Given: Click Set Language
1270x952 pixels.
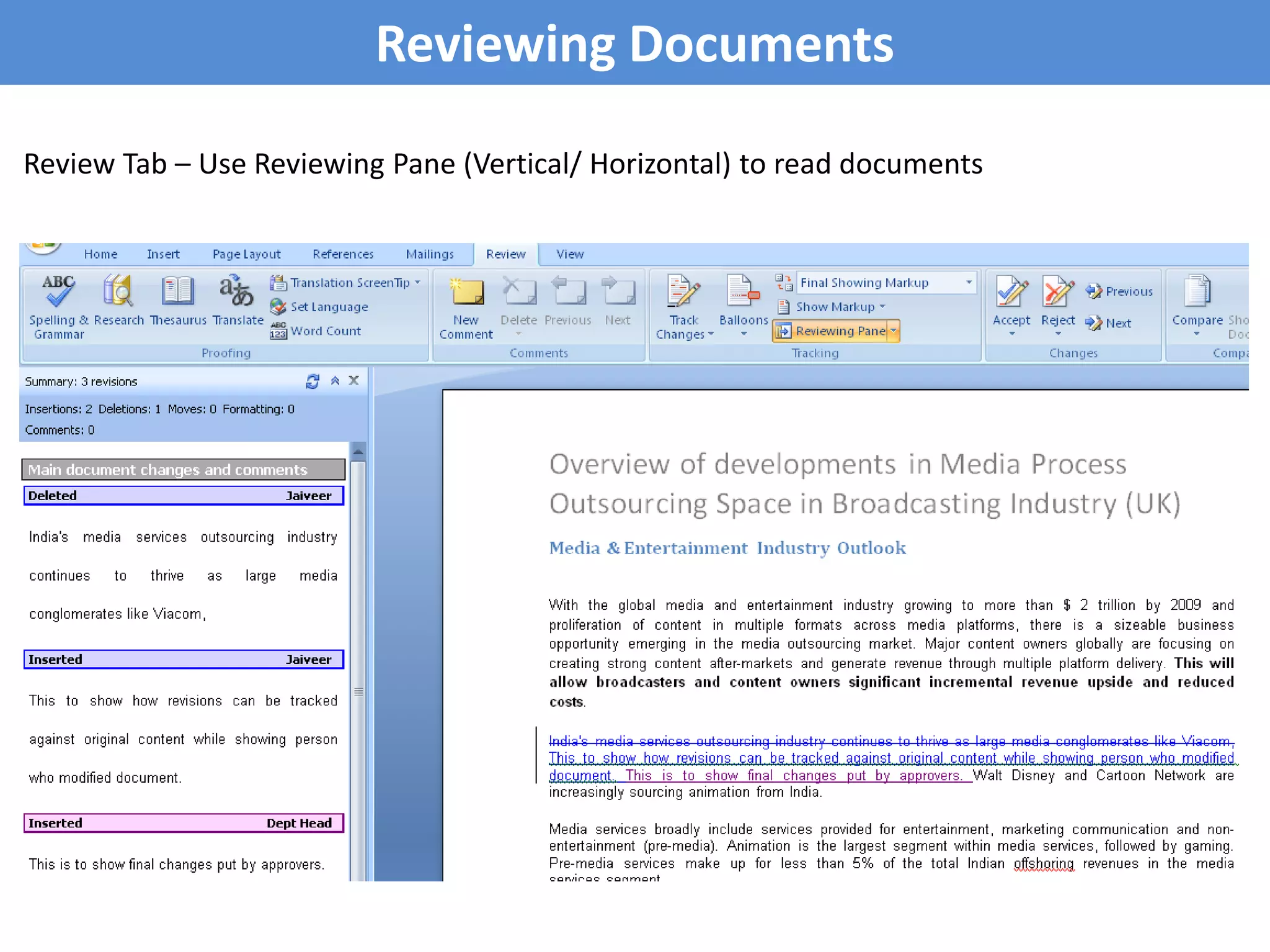Looking at the screenshot, I should (x=319, y=307).
